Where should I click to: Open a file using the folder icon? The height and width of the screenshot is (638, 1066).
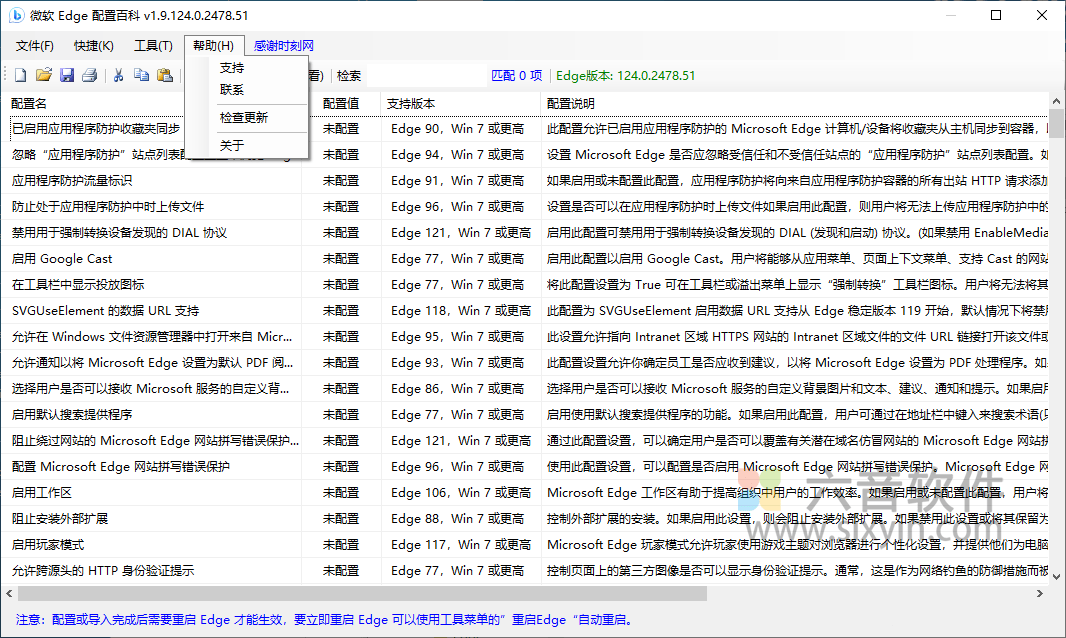[44, 74]
